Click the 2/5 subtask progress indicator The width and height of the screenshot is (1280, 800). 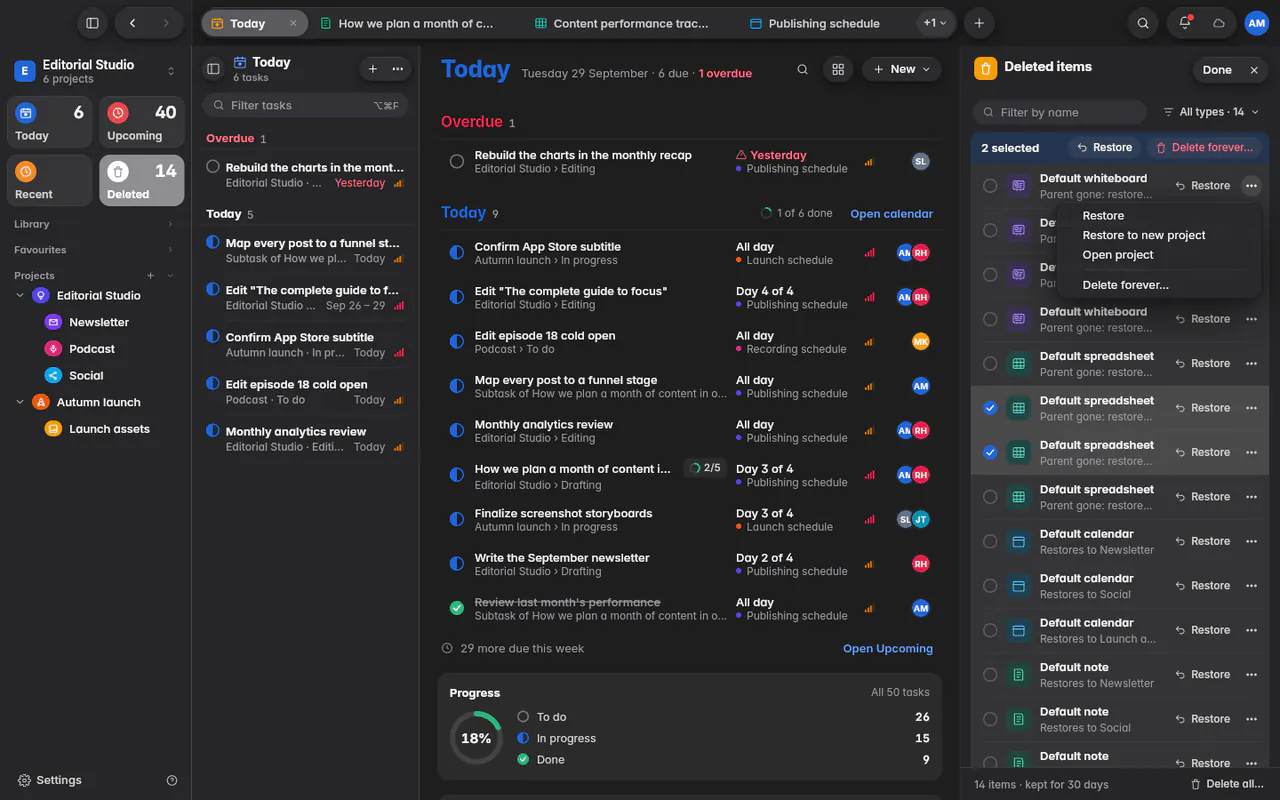pos(705,467)
